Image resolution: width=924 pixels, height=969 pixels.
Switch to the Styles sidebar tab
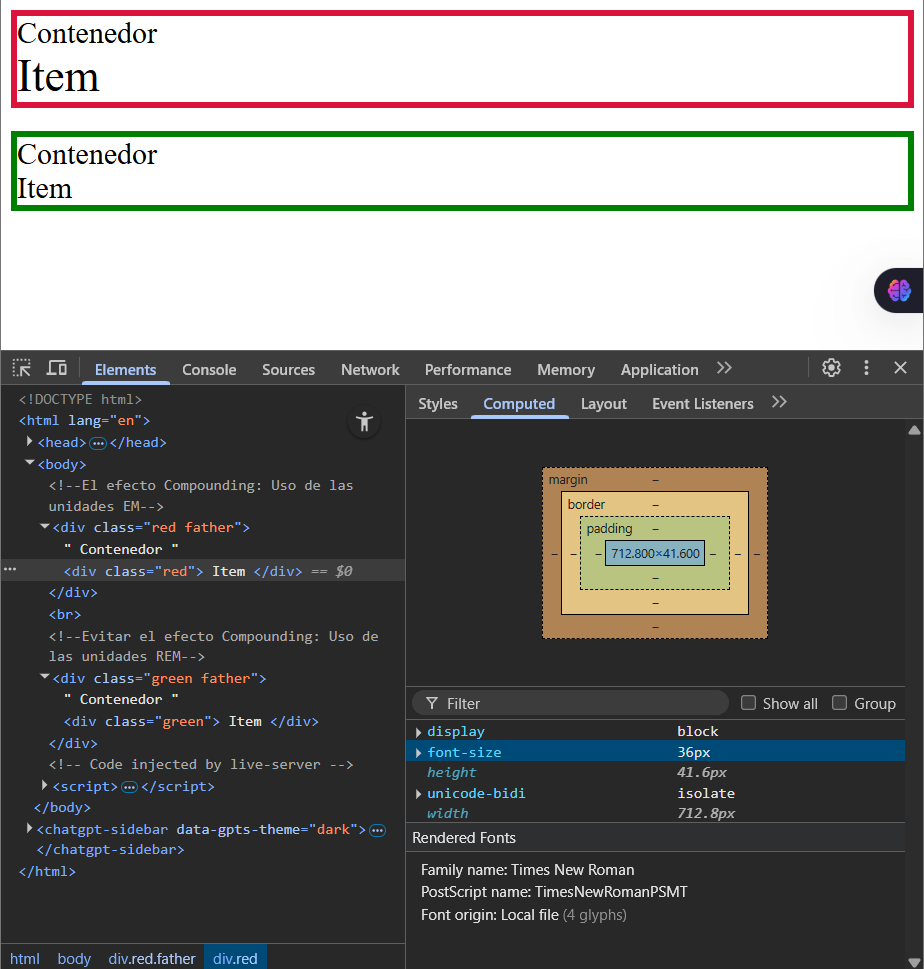tap(438, 404)
